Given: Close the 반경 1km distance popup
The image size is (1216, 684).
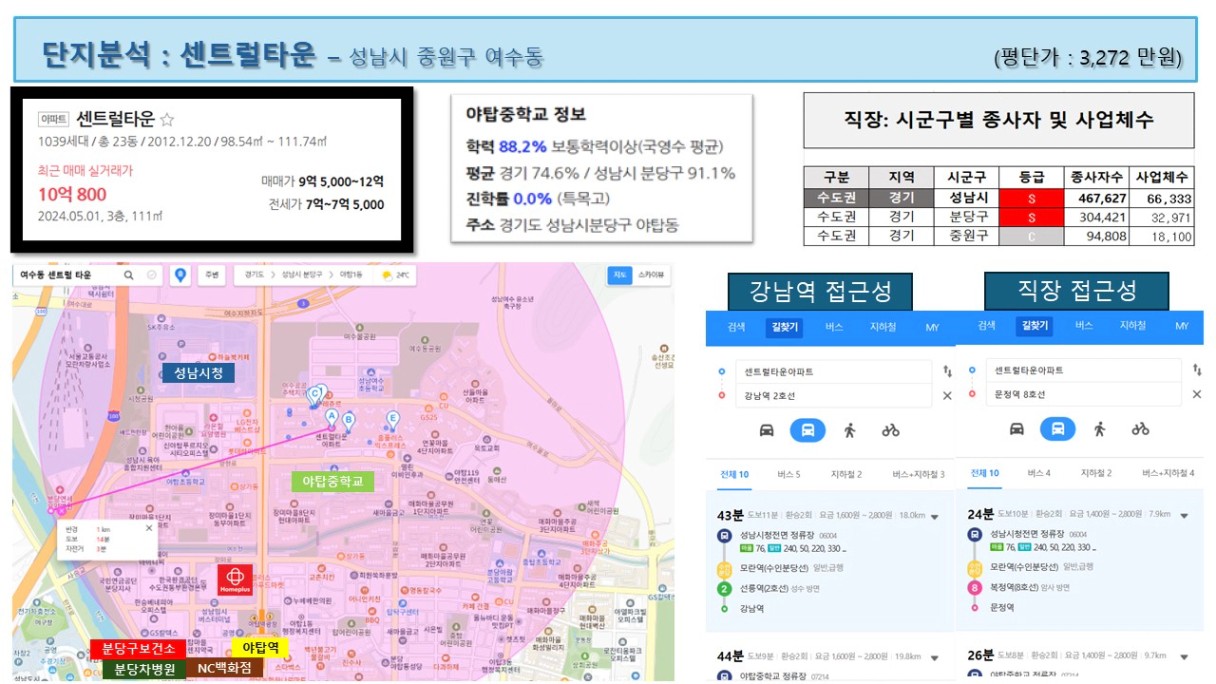Looking at the screenshot, I should click(x=149, y=527).
